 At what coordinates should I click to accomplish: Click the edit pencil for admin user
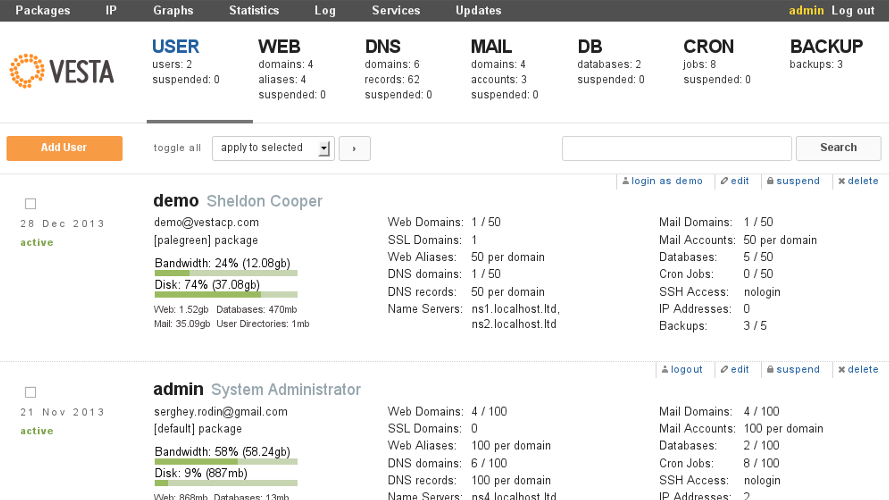coord(725,370)
